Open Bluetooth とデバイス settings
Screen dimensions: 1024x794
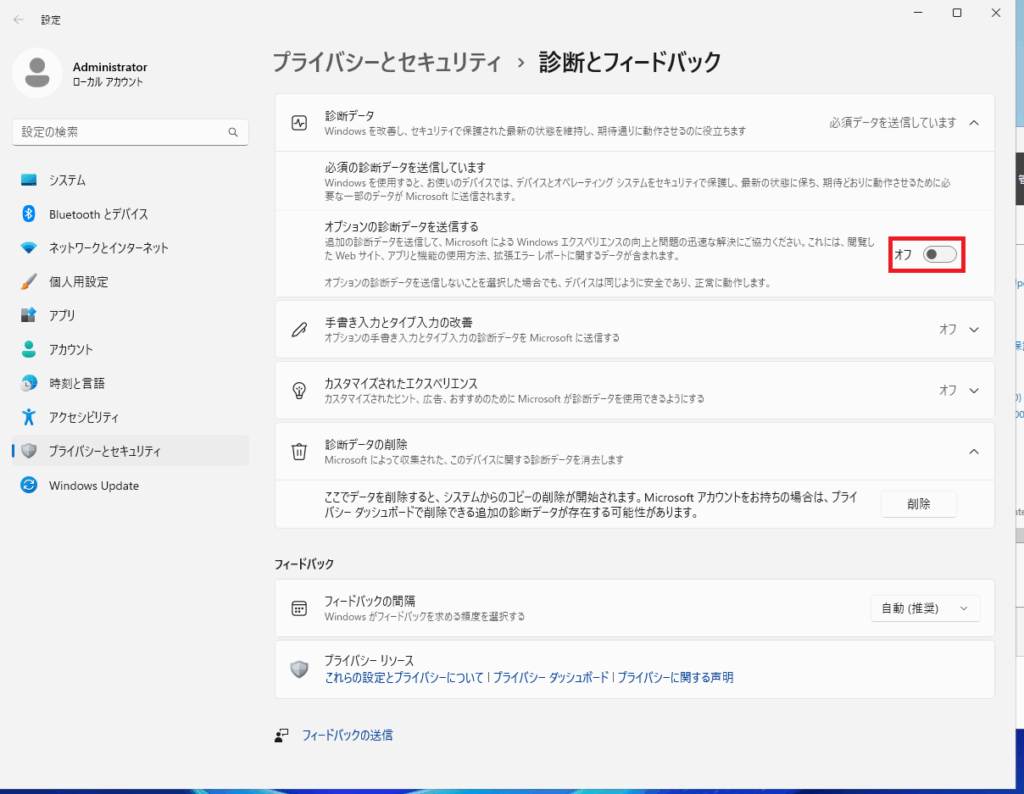[x=98, y=214]
